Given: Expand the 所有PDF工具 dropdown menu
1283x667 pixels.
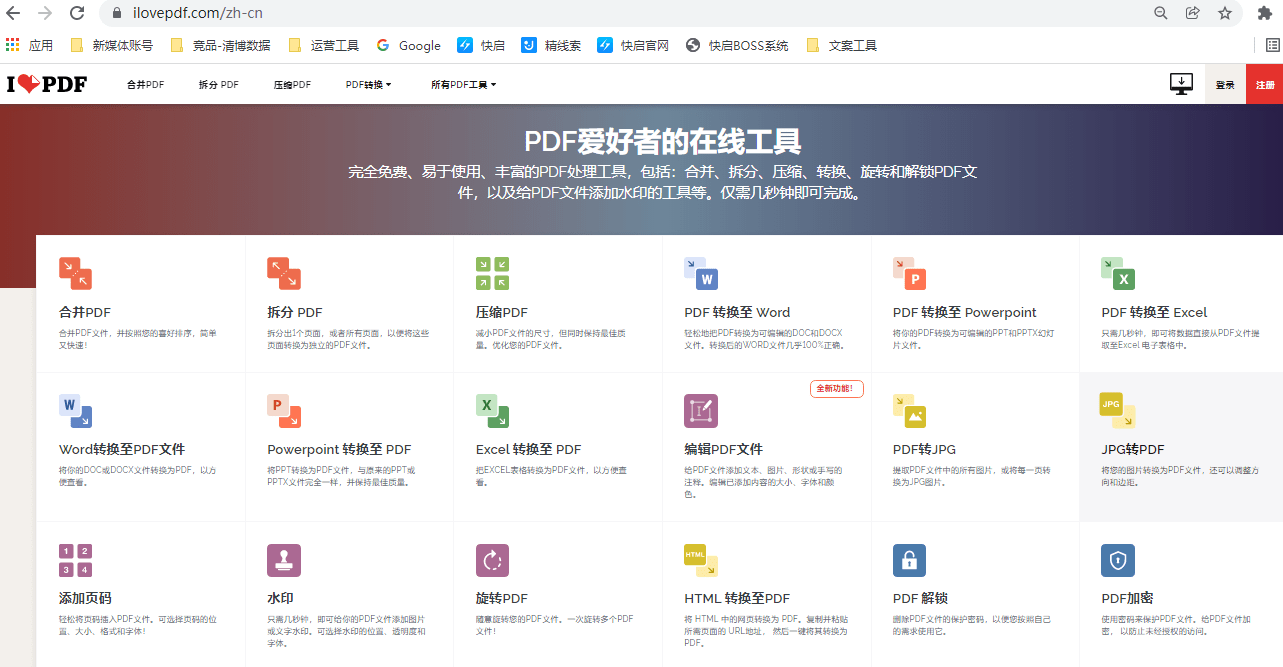Looking at the screenshot, I should pos(463,85).
